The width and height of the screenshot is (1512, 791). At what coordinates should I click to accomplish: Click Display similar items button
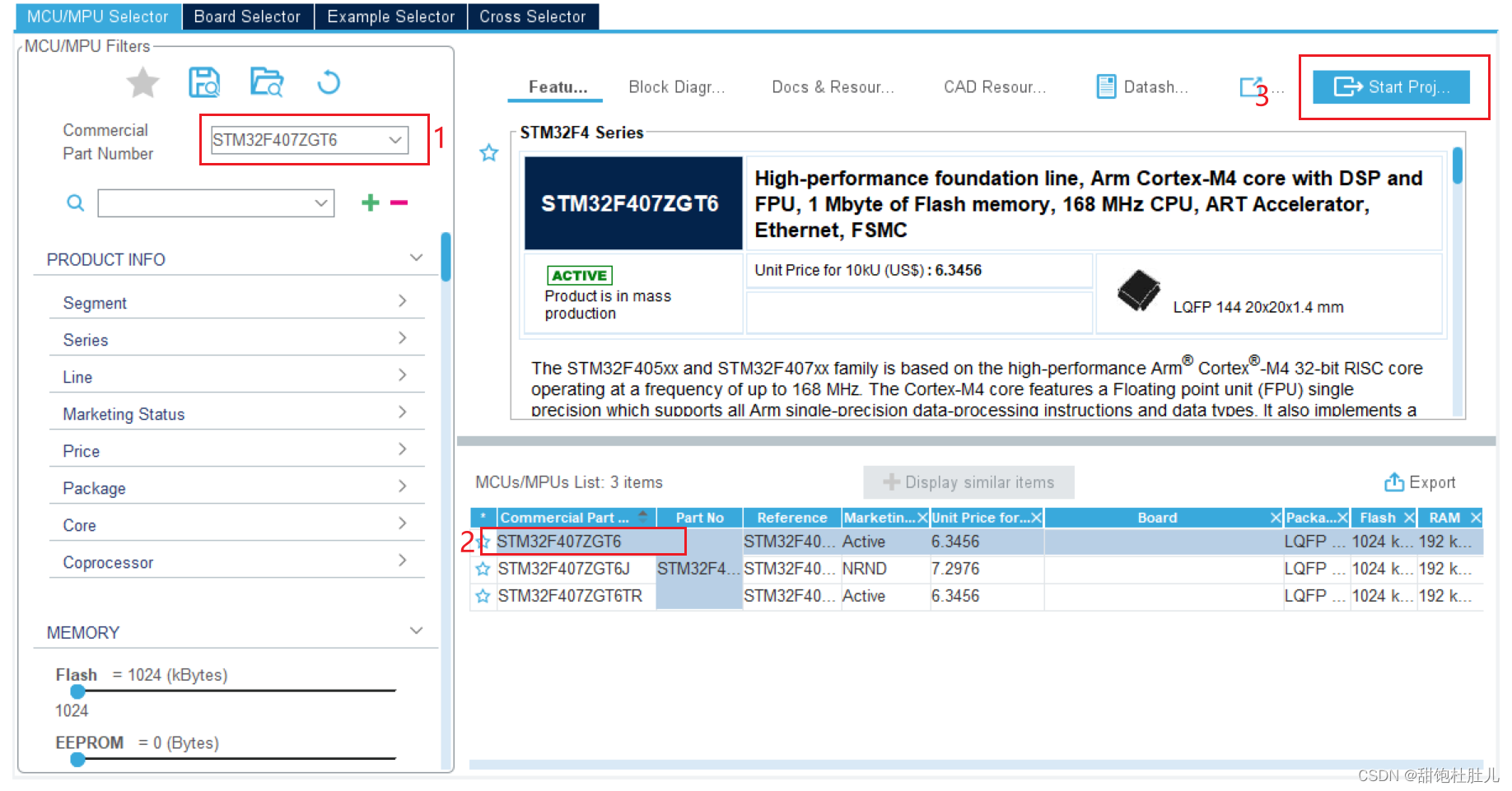[x=968, y=482]
